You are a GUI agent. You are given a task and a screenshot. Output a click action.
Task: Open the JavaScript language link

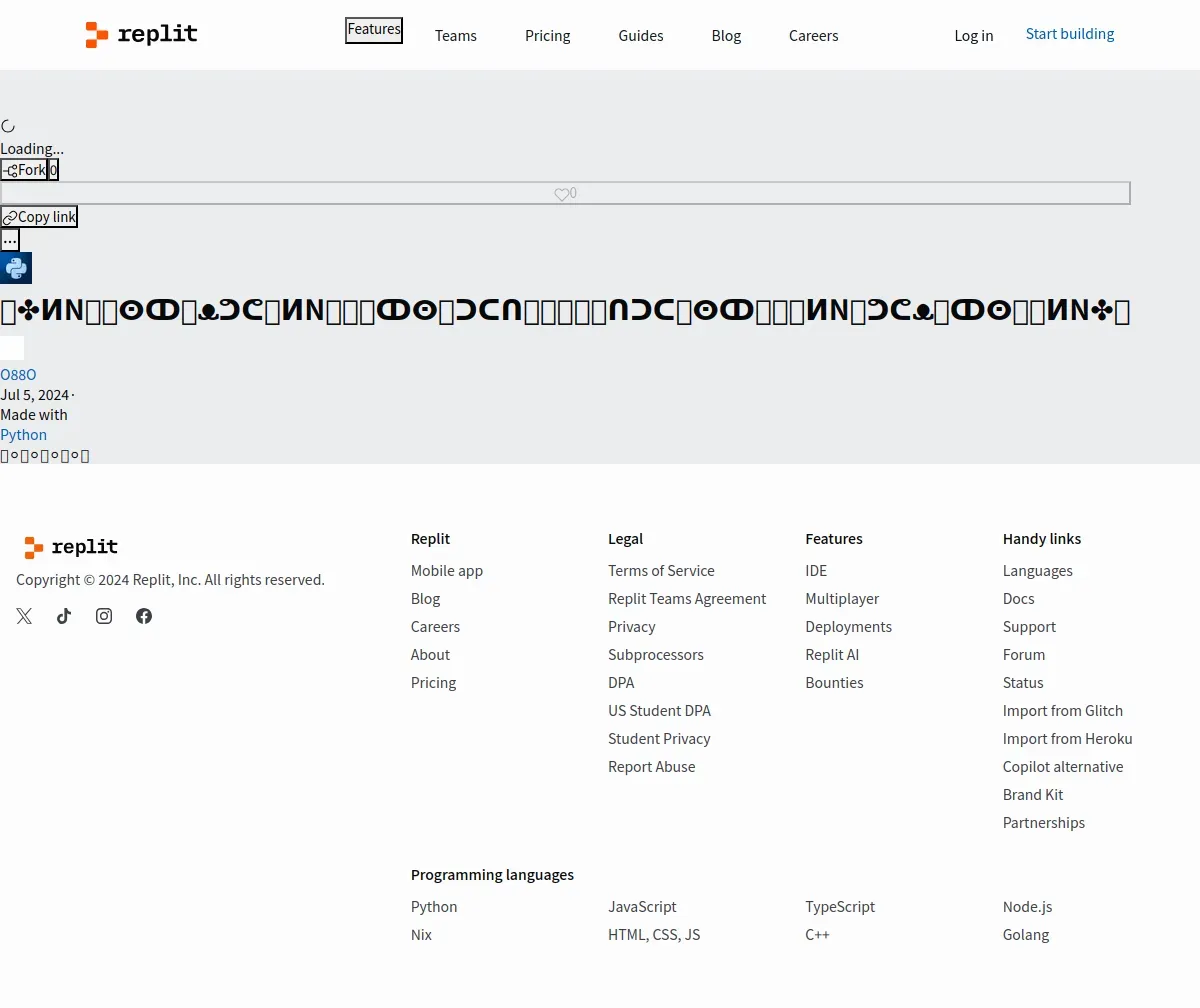(642, 907)
